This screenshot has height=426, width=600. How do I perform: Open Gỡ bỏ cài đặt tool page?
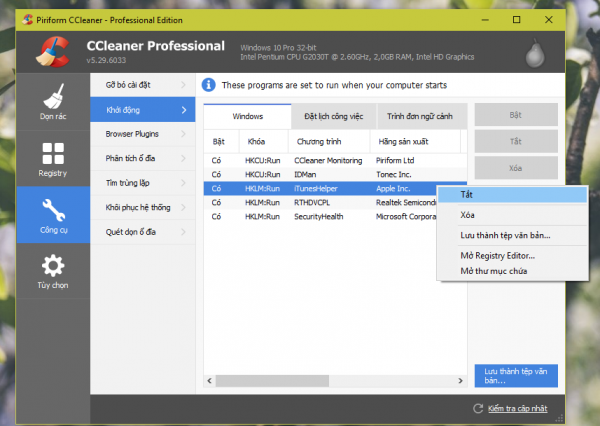point(143,85)
